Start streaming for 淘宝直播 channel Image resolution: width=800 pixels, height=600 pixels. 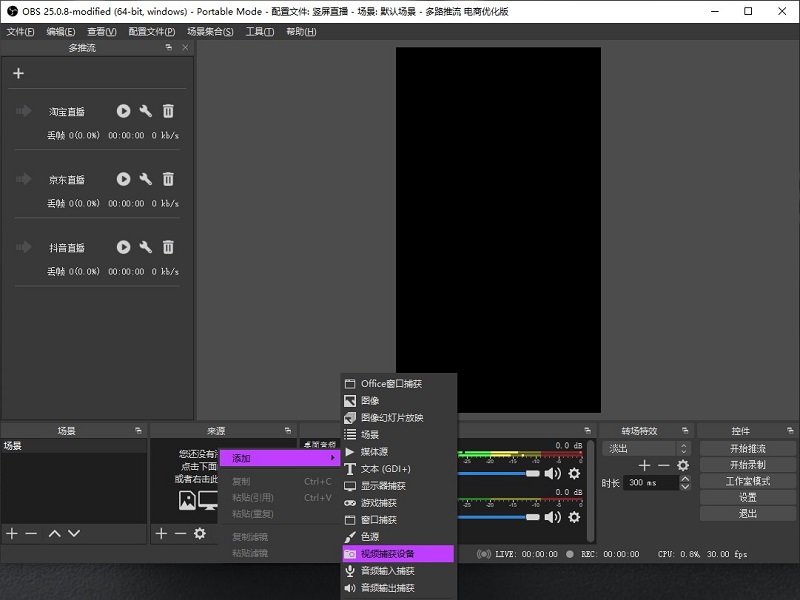(122, 111)
